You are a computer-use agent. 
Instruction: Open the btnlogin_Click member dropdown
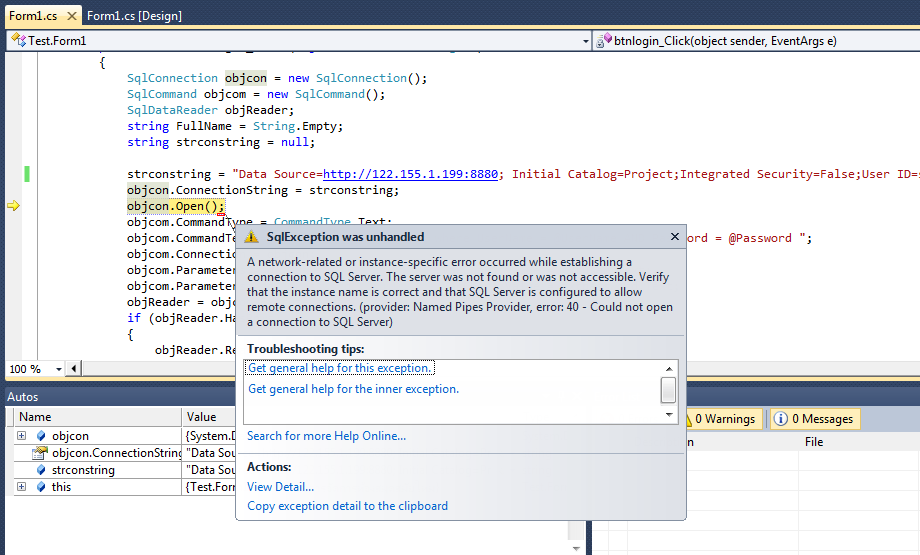pyautogui.click(x=757, y=40)
